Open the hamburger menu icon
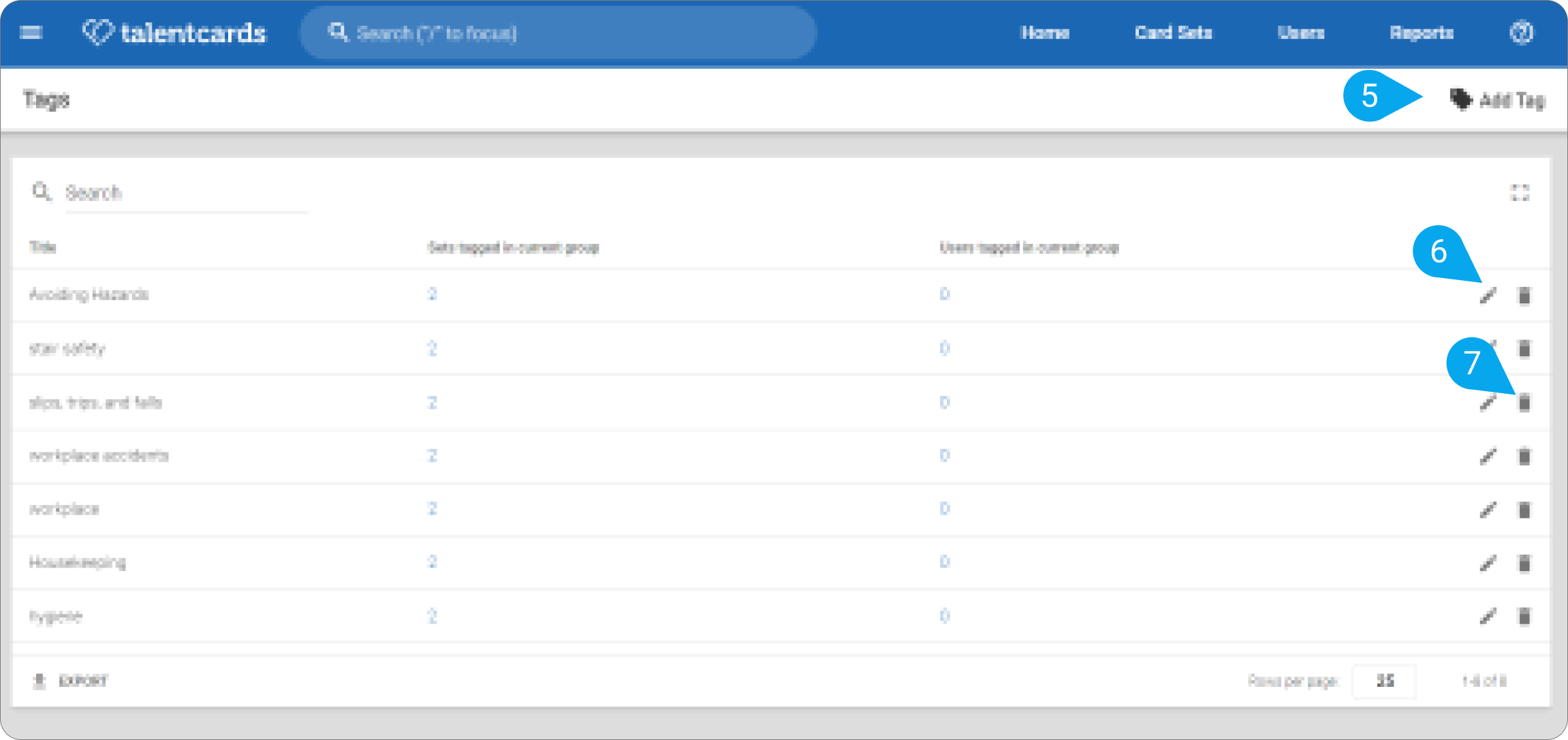Screen dimensions: 1568x740 click(x=31, y=32)
